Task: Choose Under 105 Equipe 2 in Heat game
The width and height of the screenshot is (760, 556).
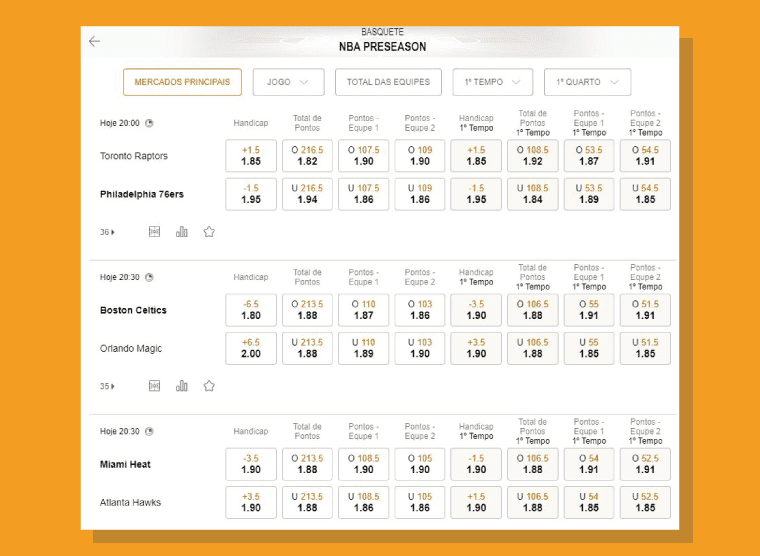Action: pyautogui.click(x=420, y=502)
